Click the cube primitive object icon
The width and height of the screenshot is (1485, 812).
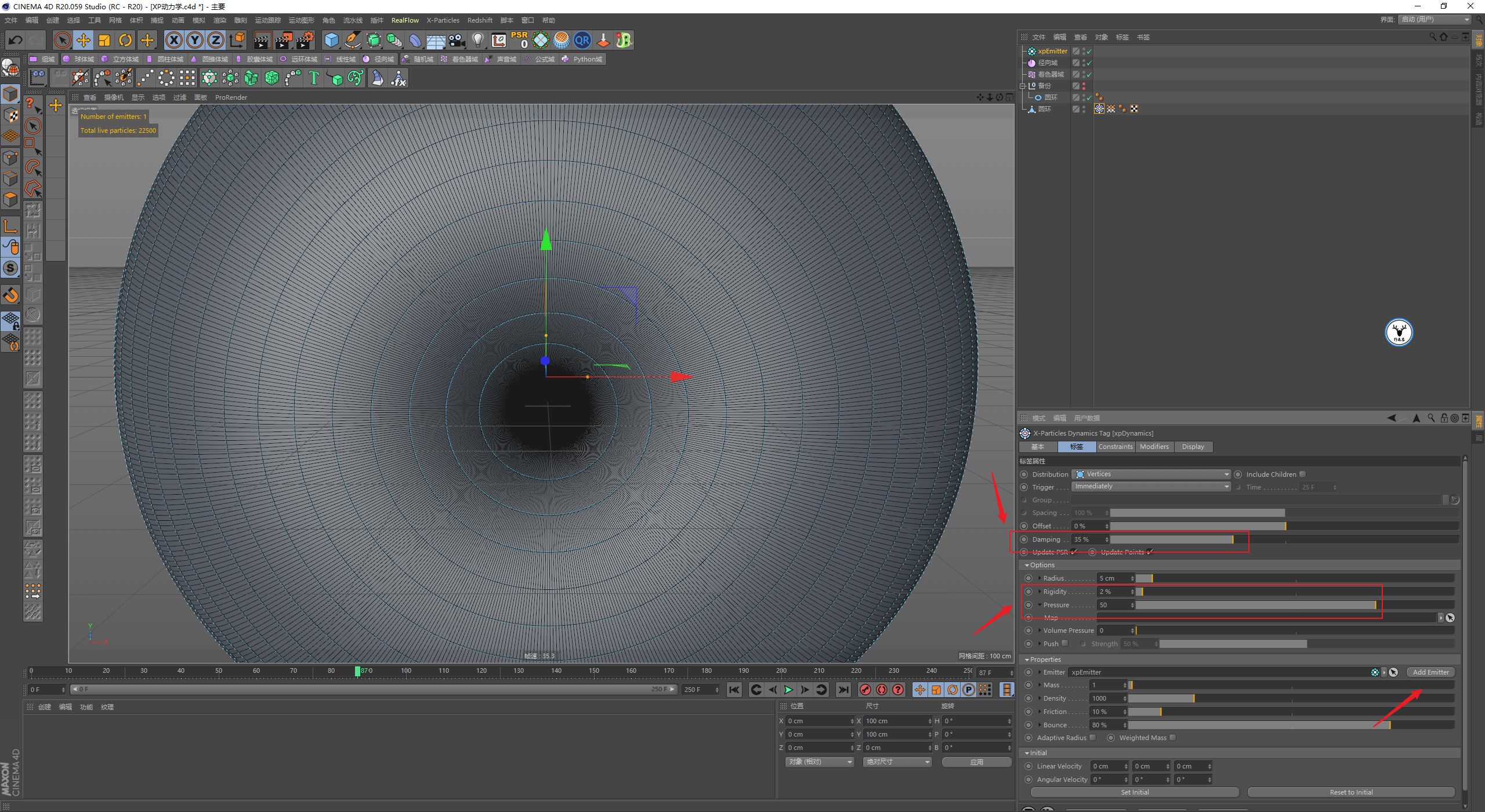coord(331,40)
